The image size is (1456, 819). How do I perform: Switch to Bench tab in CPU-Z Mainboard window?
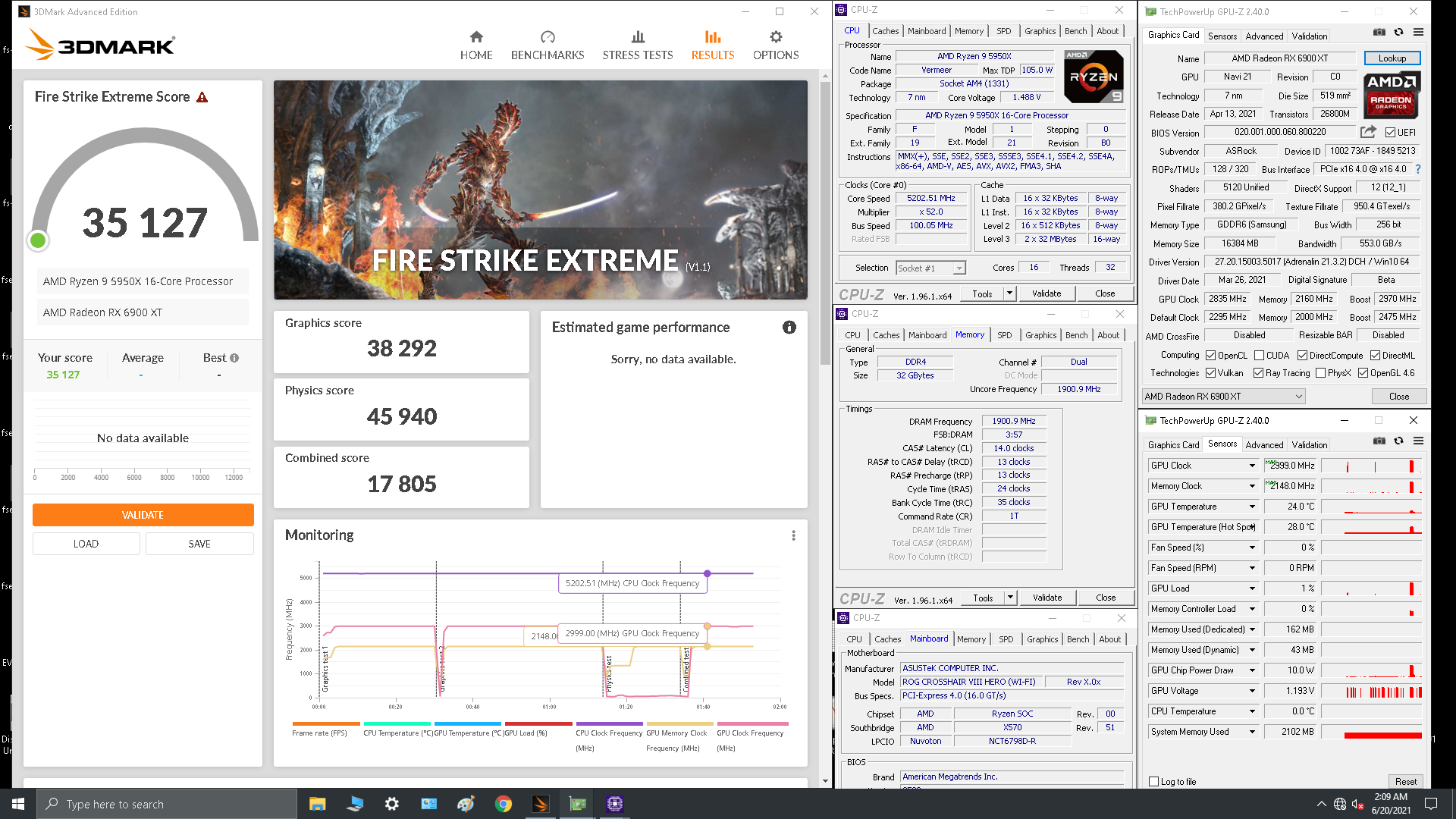pyautogui.click(x=1078, y=639)
